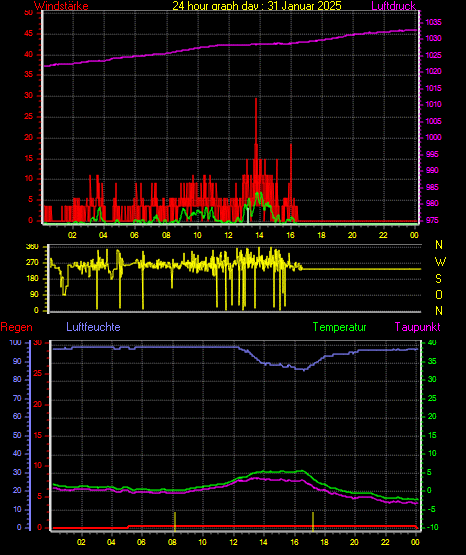Click the yellow marker after 17 hours
The width and height of the screenshot is (466, 555).
click(313, 521)
